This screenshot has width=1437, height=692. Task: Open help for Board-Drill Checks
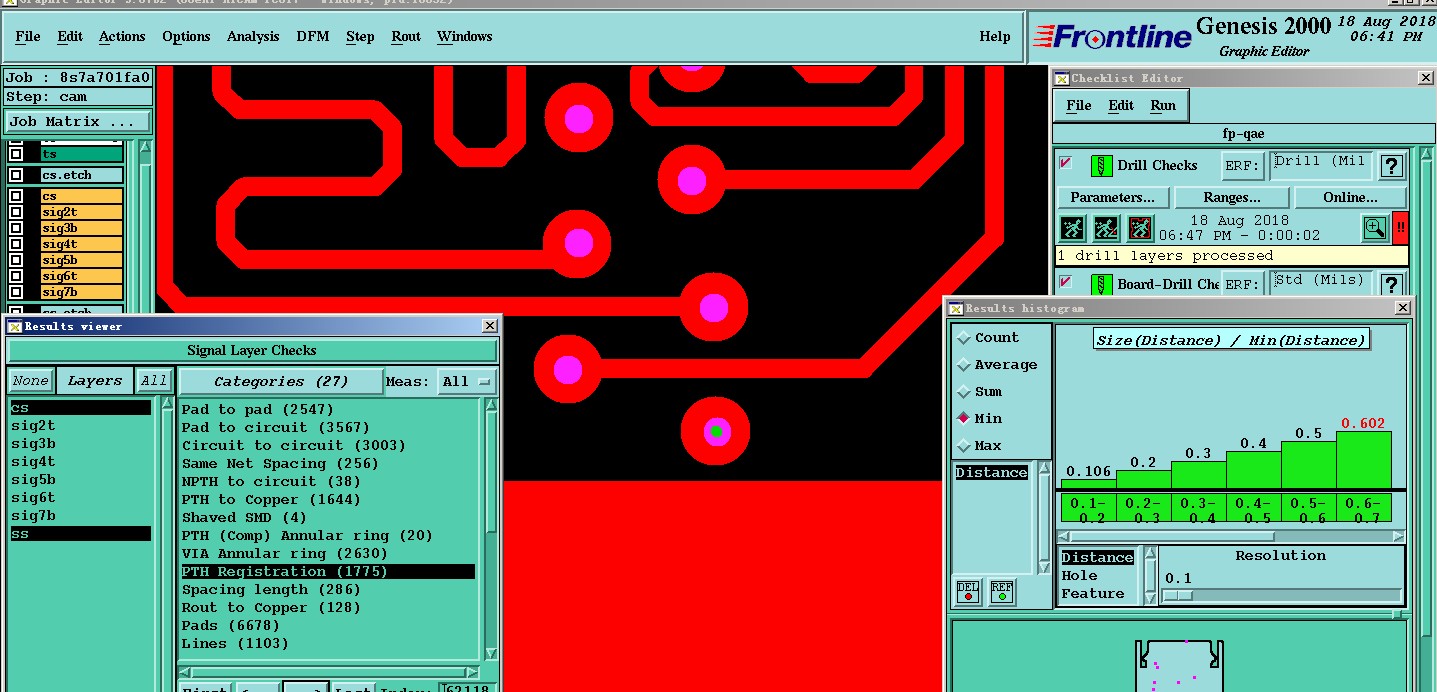pos(1391,285)
